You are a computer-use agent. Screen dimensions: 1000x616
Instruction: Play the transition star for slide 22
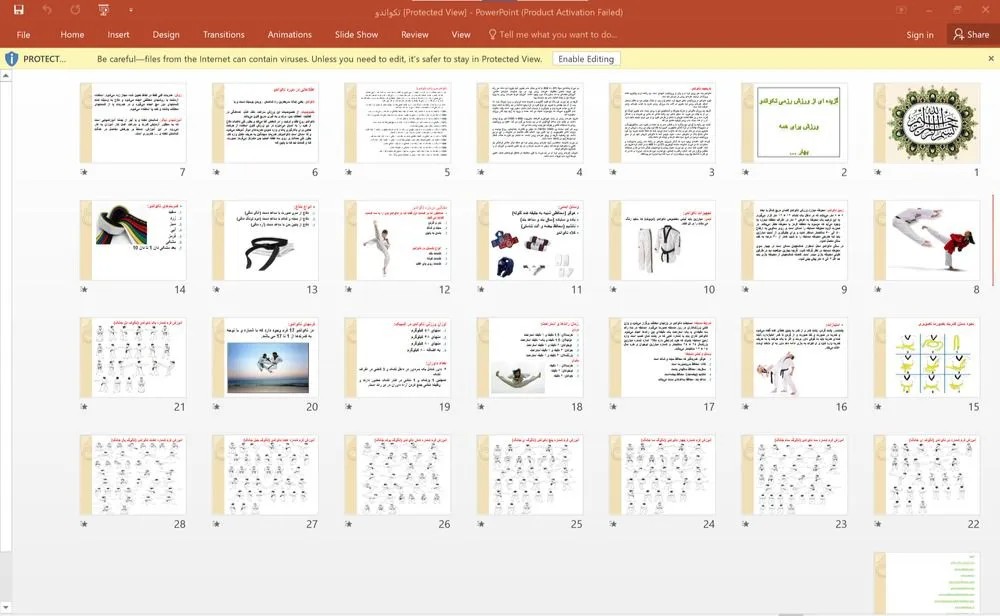pos(878,524)
